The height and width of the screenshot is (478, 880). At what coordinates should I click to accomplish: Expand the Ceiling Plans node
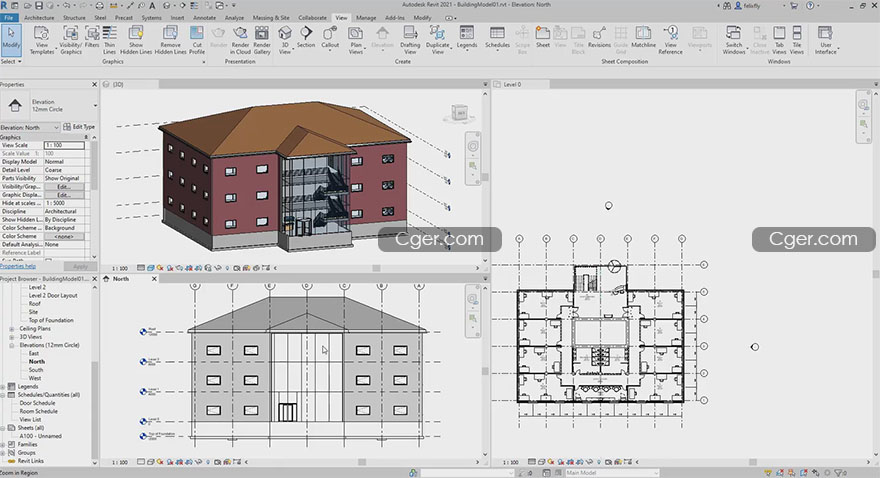(x=11, y=329)
